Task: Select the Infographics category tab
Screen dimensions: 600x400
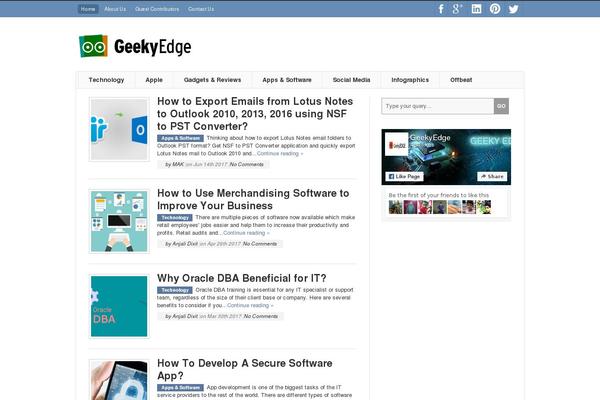Action: (410, 80)
